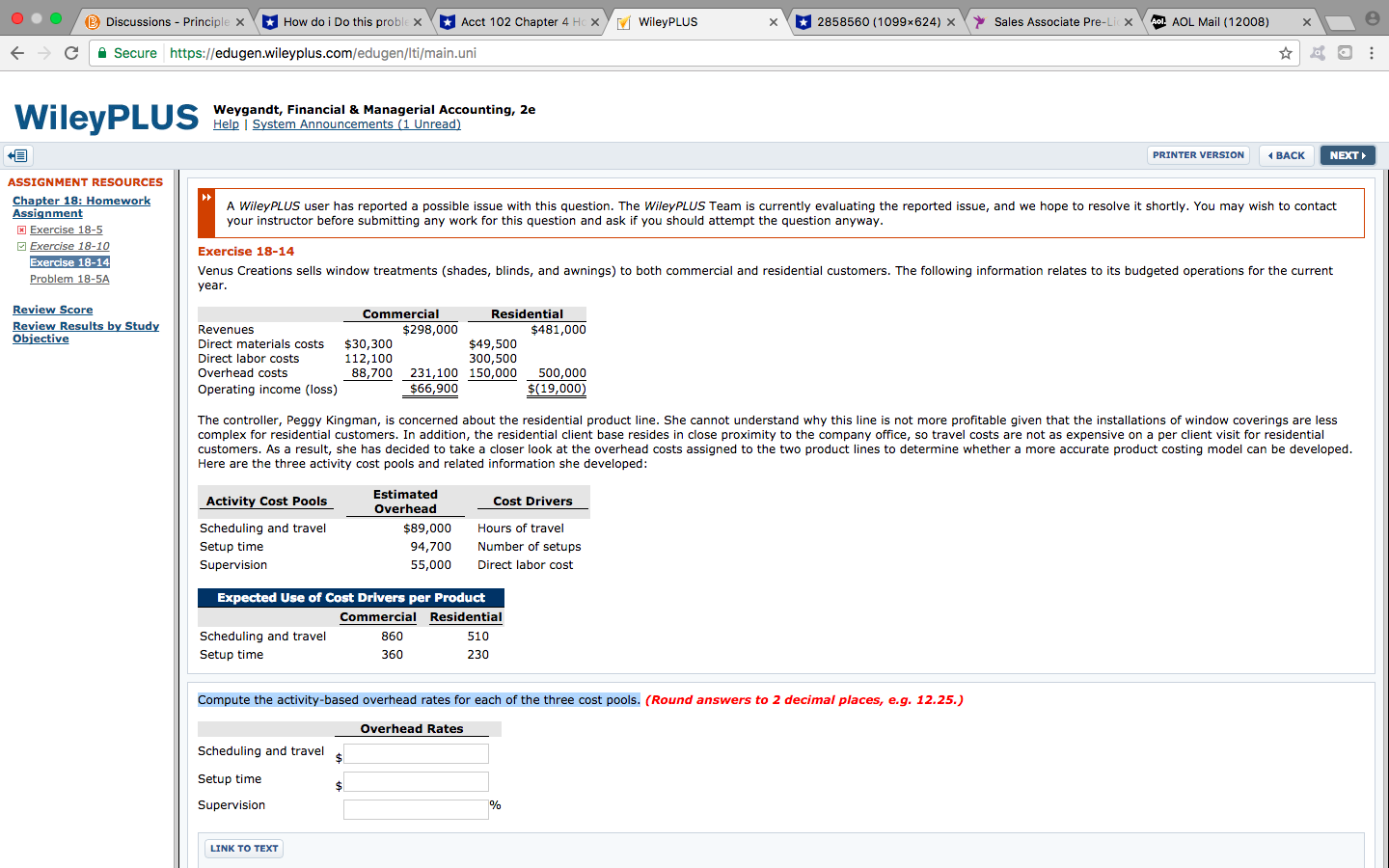The height and width of the screenshot is (868, 1389).
Task: Click the Exercise 18-5 incorrect status icon
Action: (21, 231)
